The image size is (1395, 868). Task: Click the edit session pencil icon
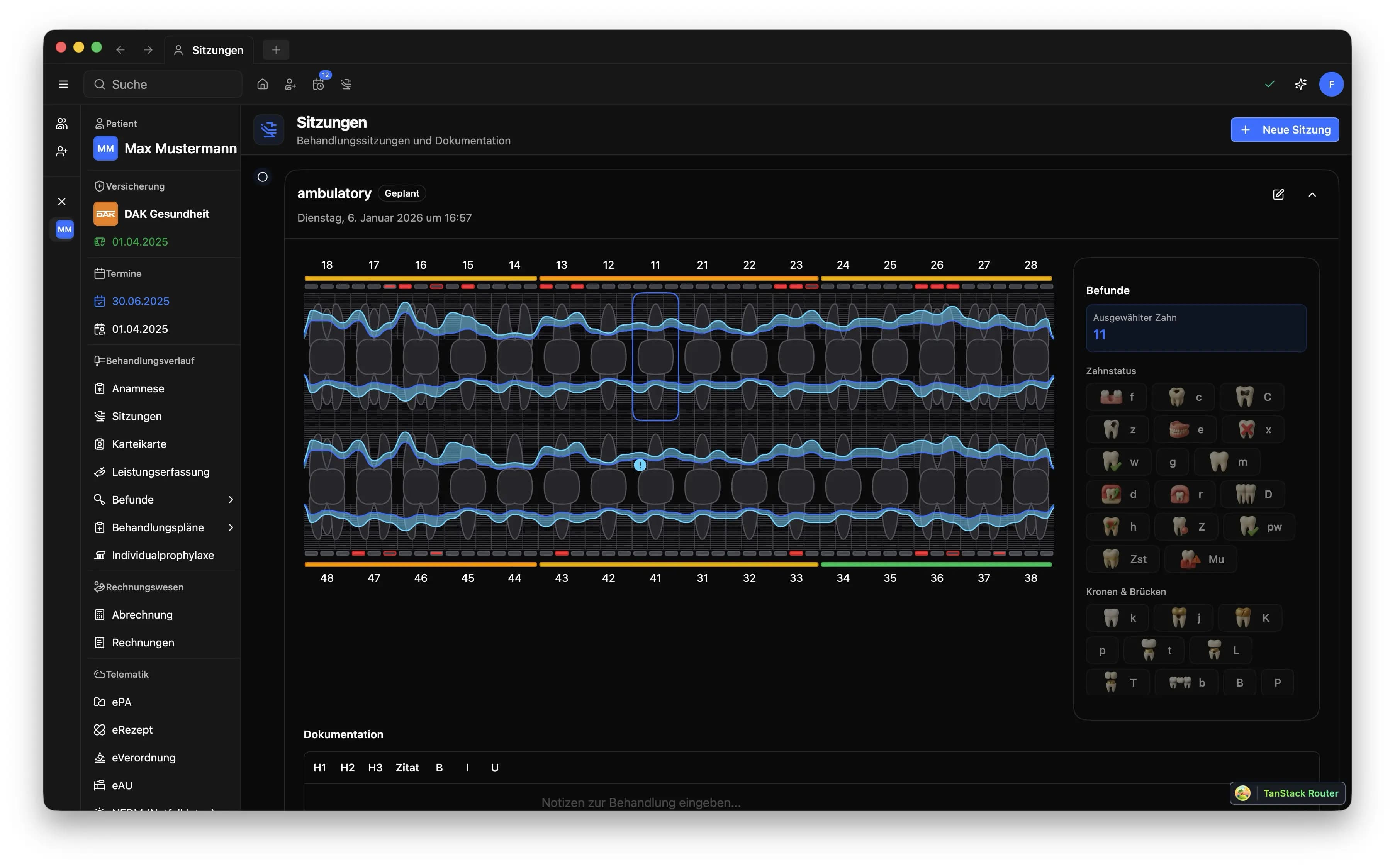(x=1278, y=195)
